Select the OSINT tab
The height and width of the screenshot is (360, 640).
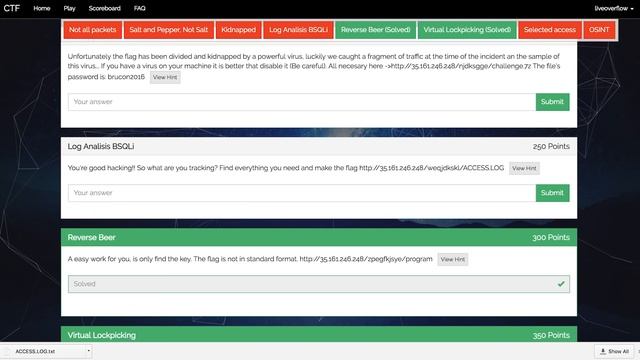tap(599, 30)
